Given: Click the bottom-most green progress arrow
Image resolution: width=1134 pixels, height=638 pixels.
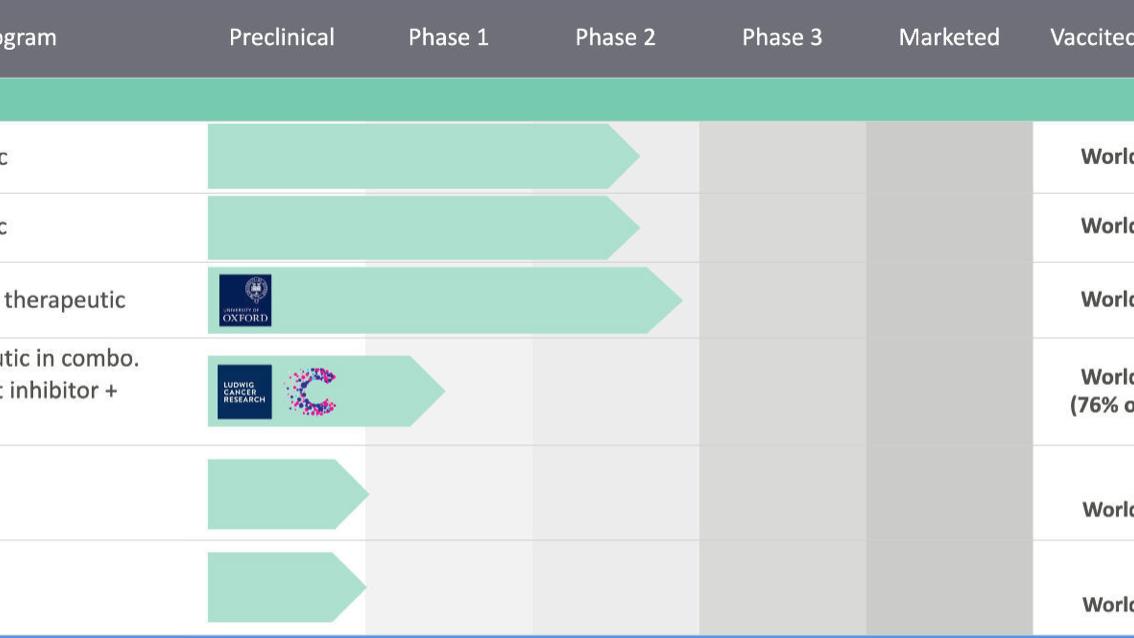Looking at the screenshot, I should point(285,587).
